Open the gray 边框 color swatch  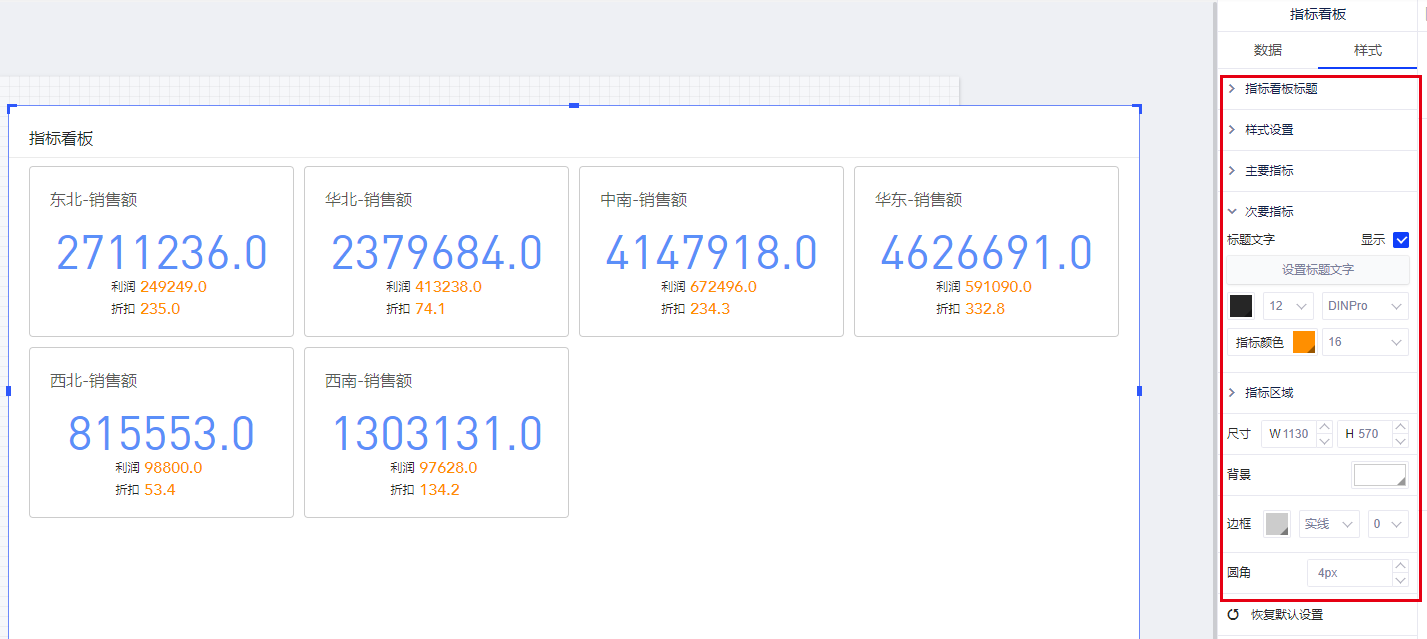click(1277, 524)
